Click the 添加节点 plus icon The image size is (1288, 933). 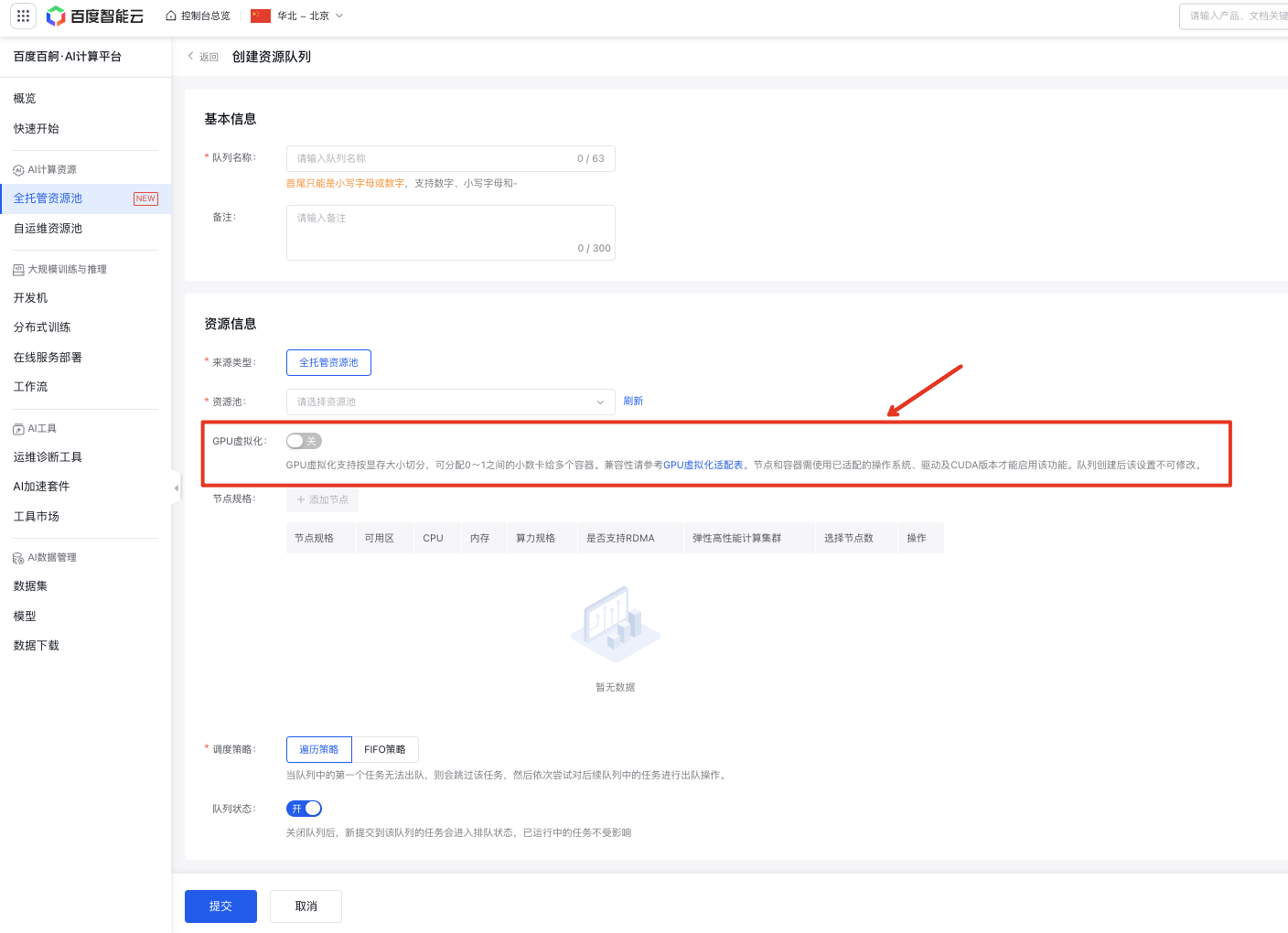(x=301, y=499)
